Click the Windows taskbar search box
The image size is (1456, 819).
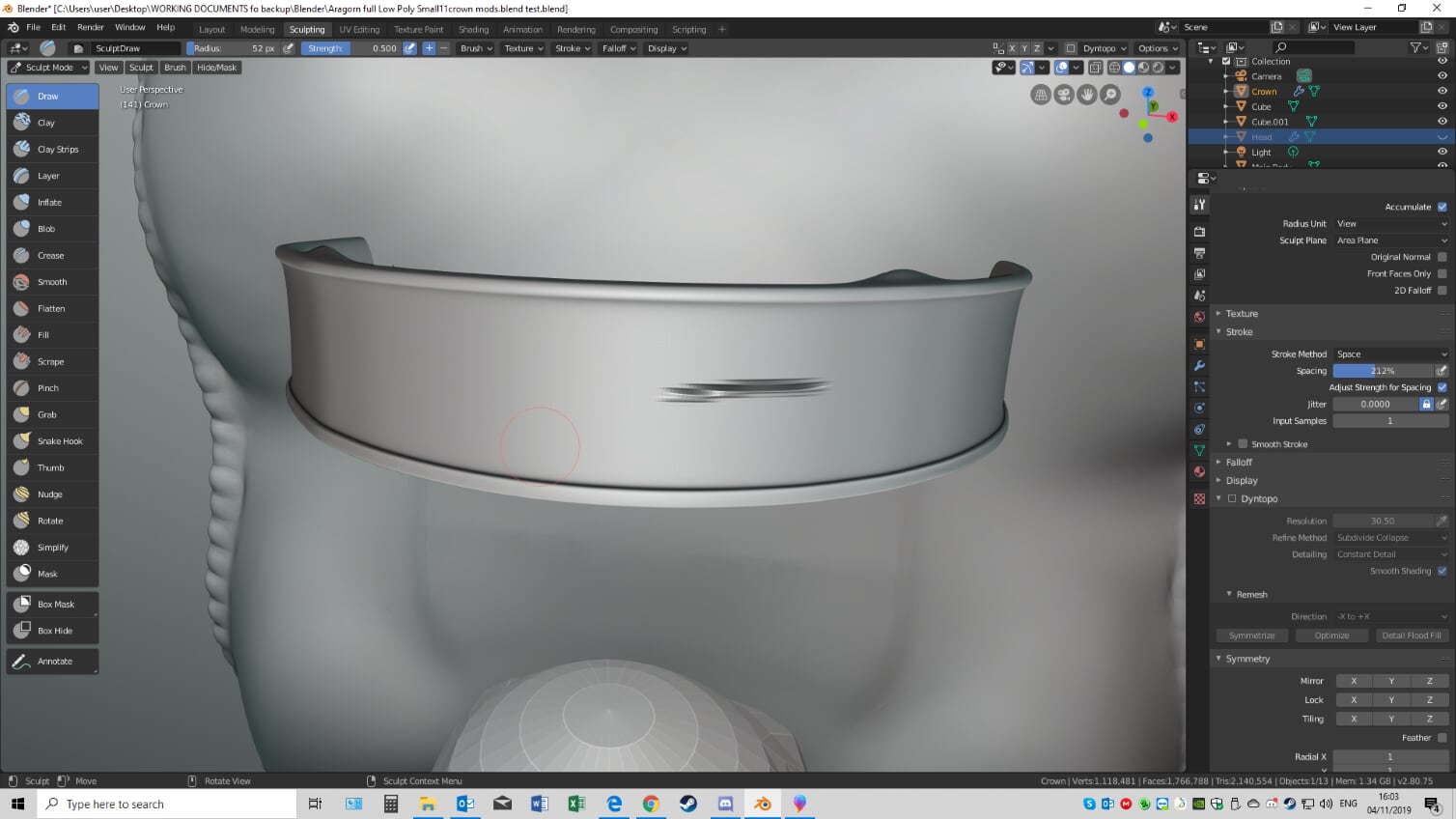tap(166, 805)
